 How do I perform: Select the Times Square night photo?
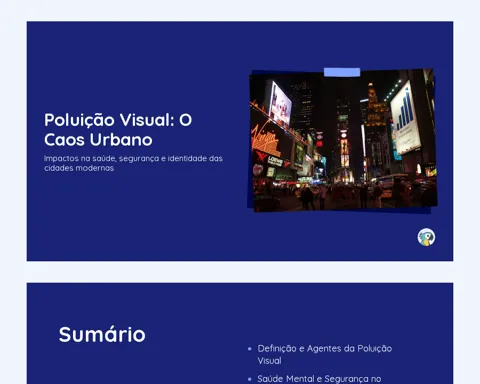343,140
